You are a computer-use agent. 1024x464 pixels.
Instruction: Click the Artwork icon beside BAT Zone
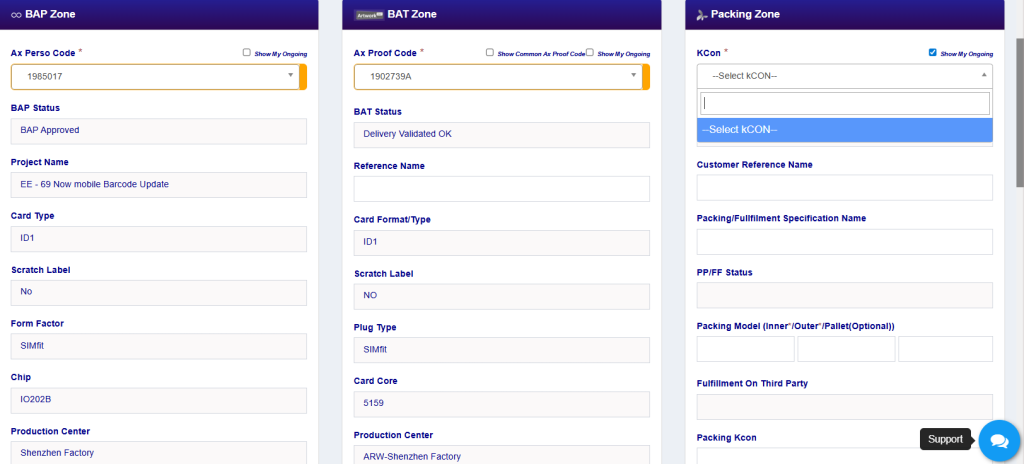(x=369, y=14)
